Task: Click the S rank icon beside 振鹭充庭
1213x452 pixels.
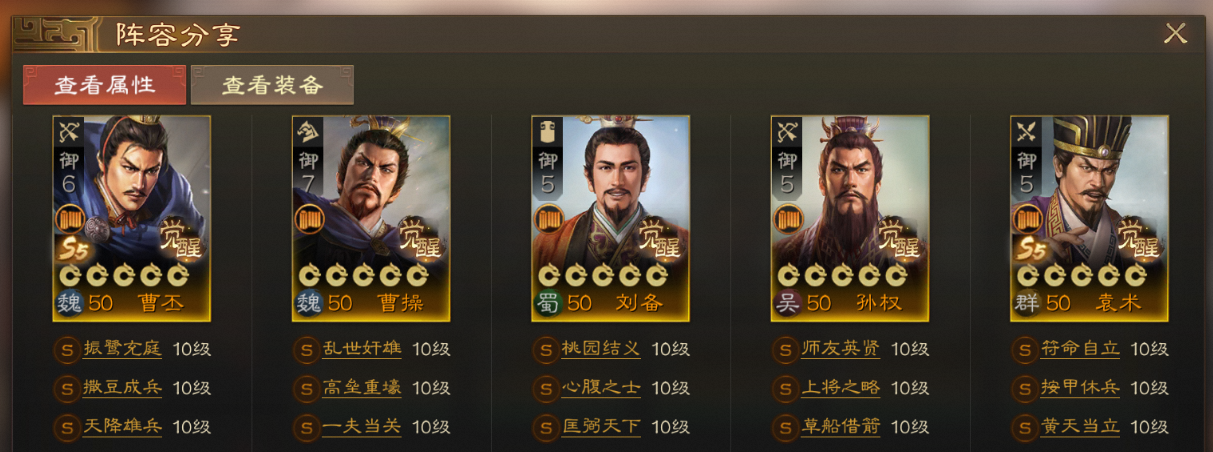Action: (x=67, y=350)
